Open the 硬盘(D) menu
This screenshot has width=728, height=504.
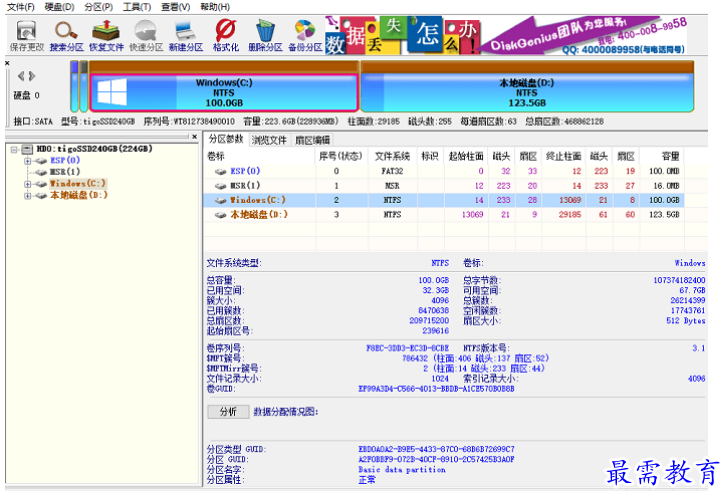(59, 7)
